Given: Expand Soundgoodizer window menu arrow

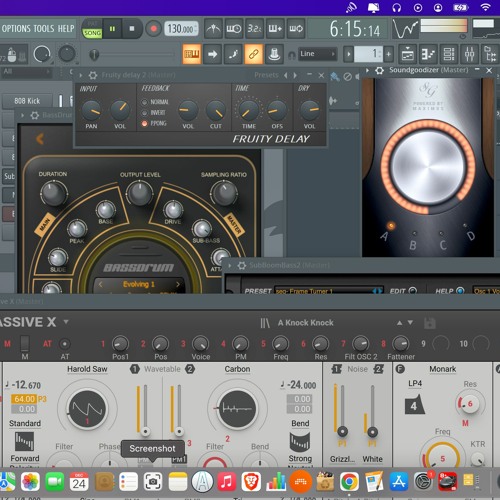Looking at the screenshot, I should click(x=367, y=70).
